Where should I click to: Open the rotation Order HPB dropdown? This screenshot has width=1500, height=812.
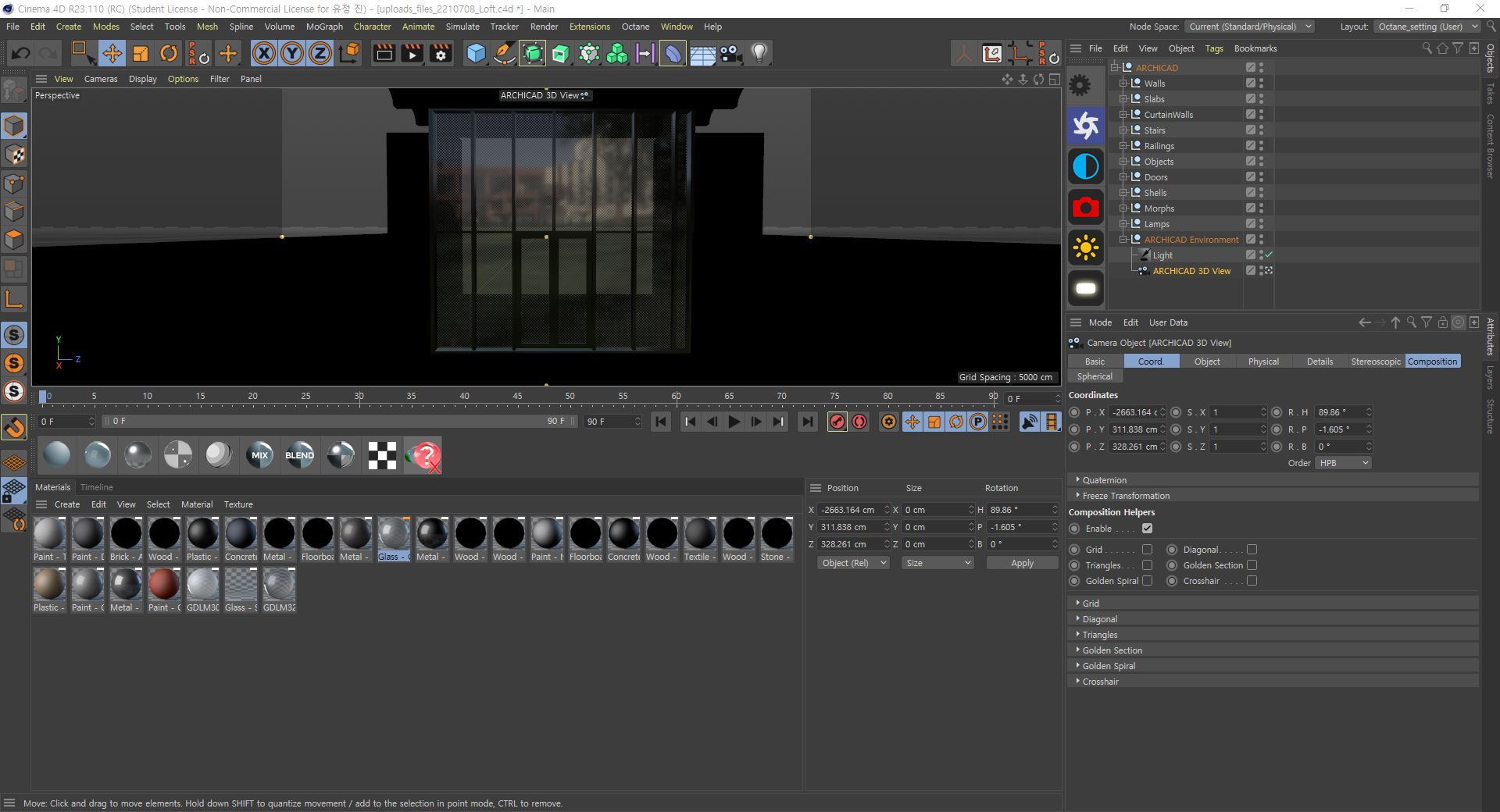click(x=1343, y=463)
